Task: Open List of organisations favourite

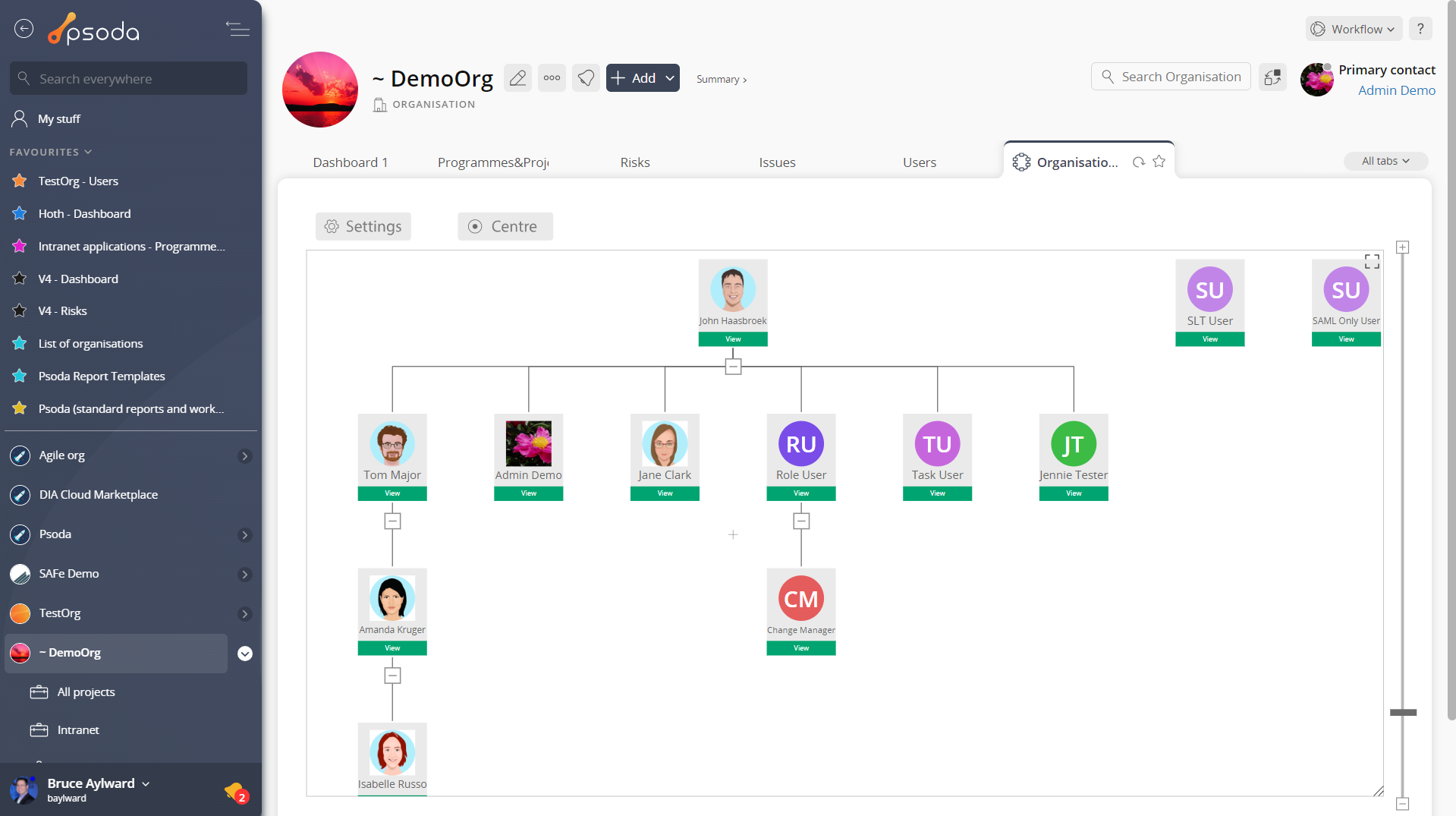Action: pyautogui.click(x=90, y=343)
